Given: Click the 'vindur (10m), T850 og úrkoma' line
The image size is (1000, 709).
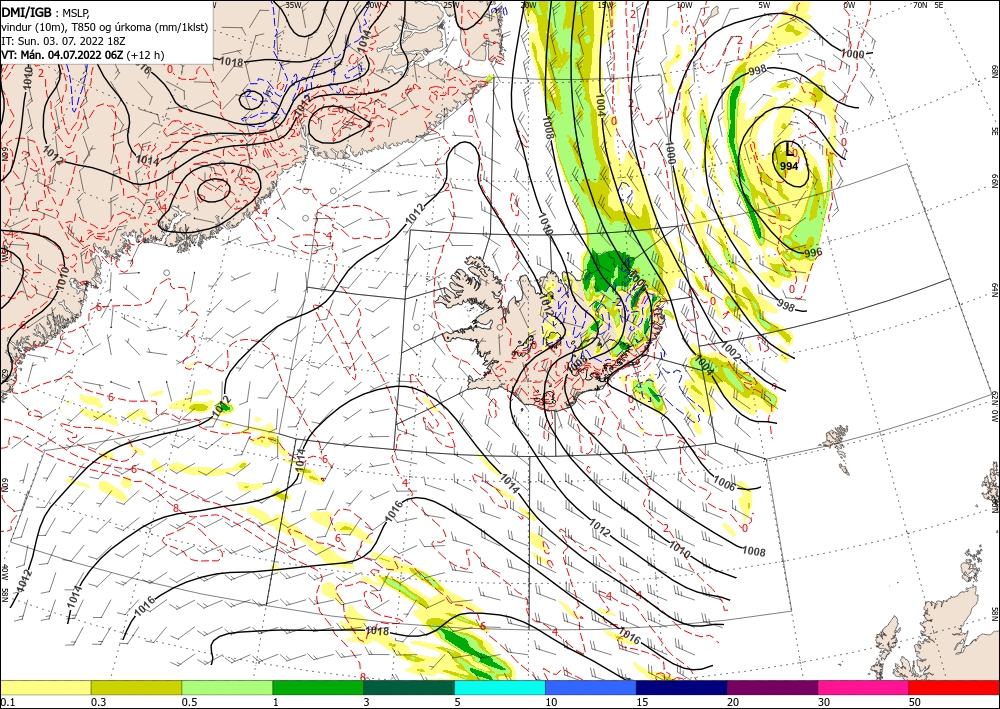Looking at the screenshot, I should (x=105, y=27).
